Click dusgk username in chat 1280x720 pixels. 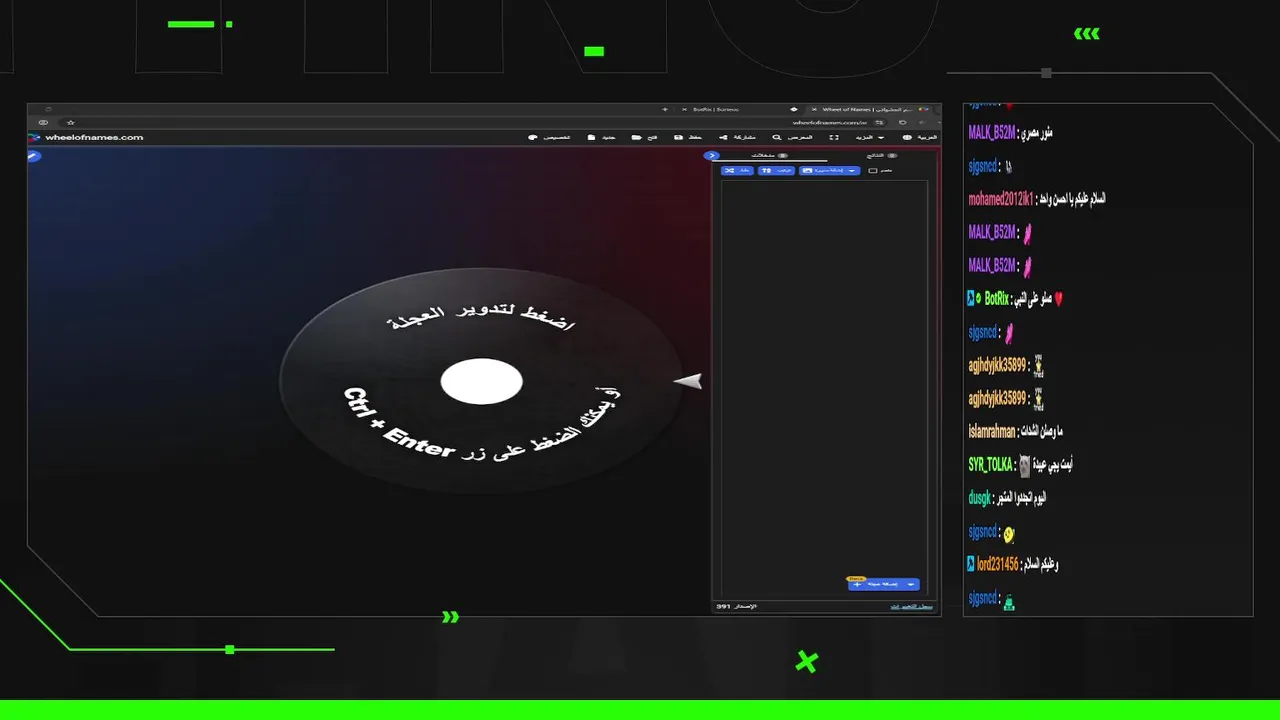979,498
